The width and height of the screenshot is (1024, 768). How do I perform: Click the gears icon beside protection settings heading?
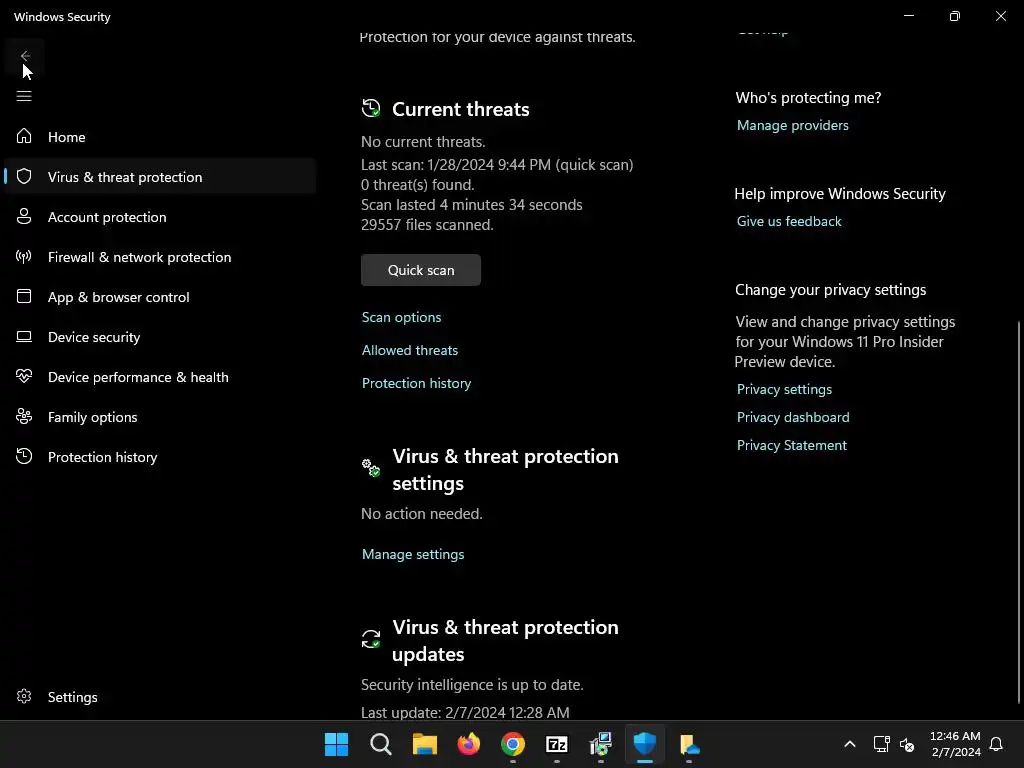click(371, 468)
